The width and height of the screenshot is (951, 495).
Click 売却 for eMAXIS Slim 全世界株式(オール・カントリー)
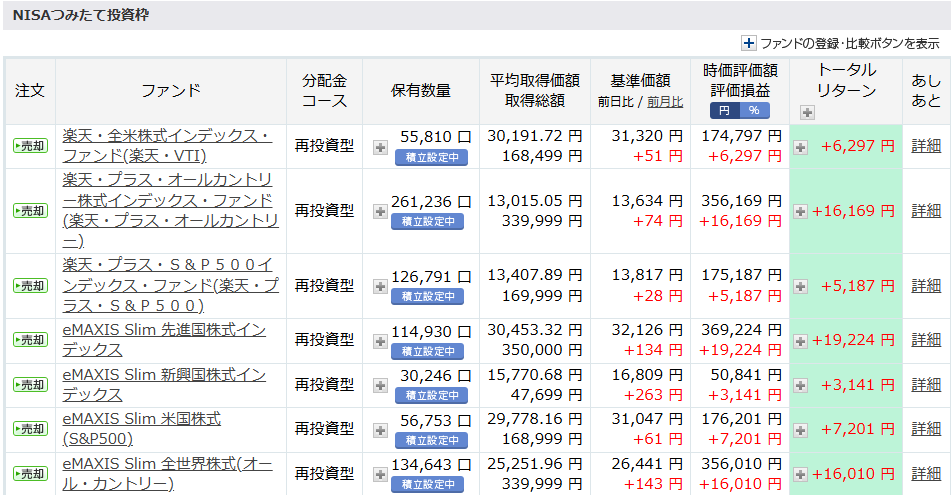tap(30, 474)
